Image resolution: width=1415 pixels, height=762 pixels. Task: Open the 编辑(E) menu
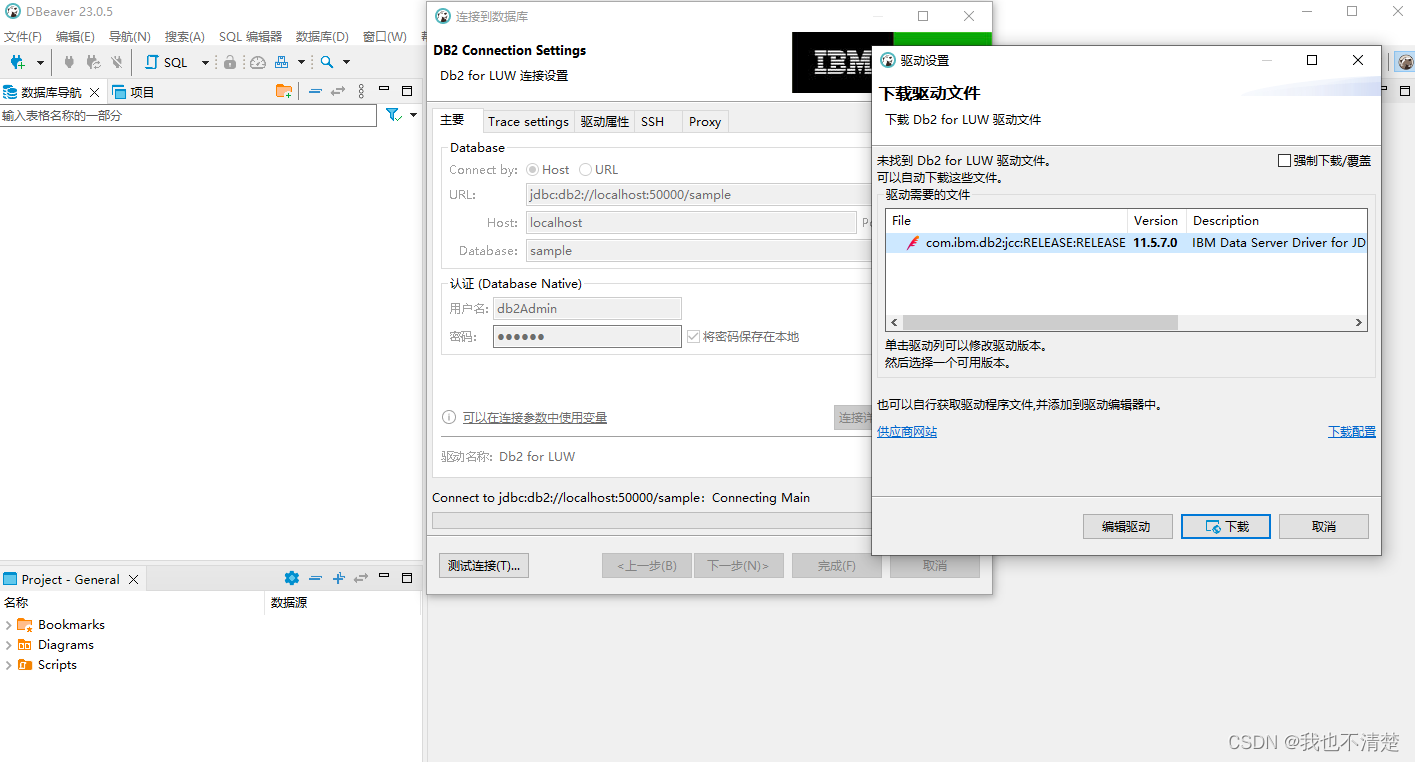[75, 36]
